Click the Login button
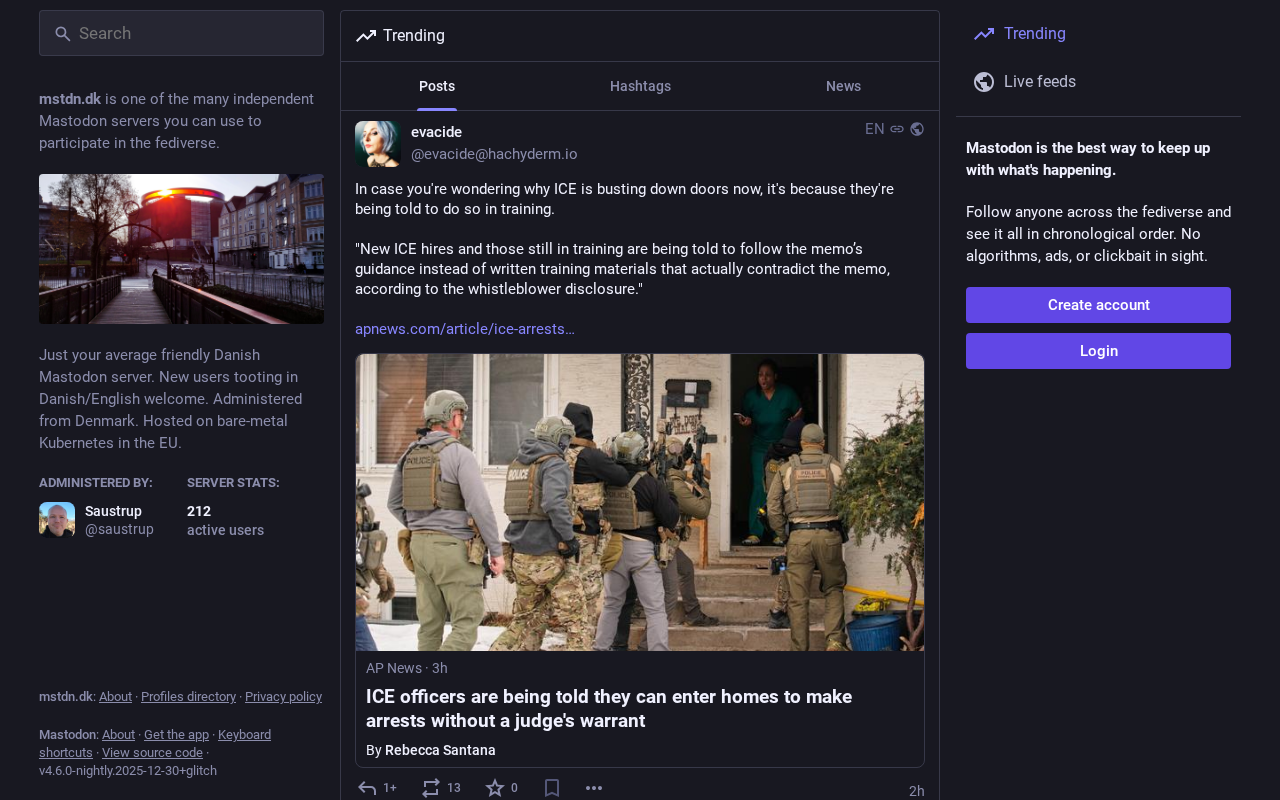The image size is (1280, 800). click(1098, 351)
